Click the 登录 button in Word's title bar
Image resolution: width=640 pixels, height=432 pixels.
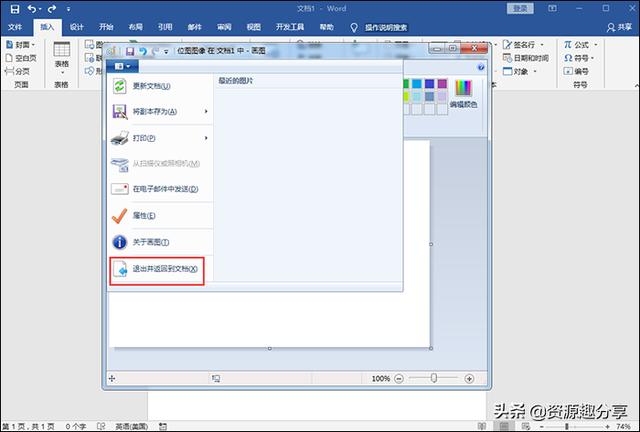click(x=520, y=9)
